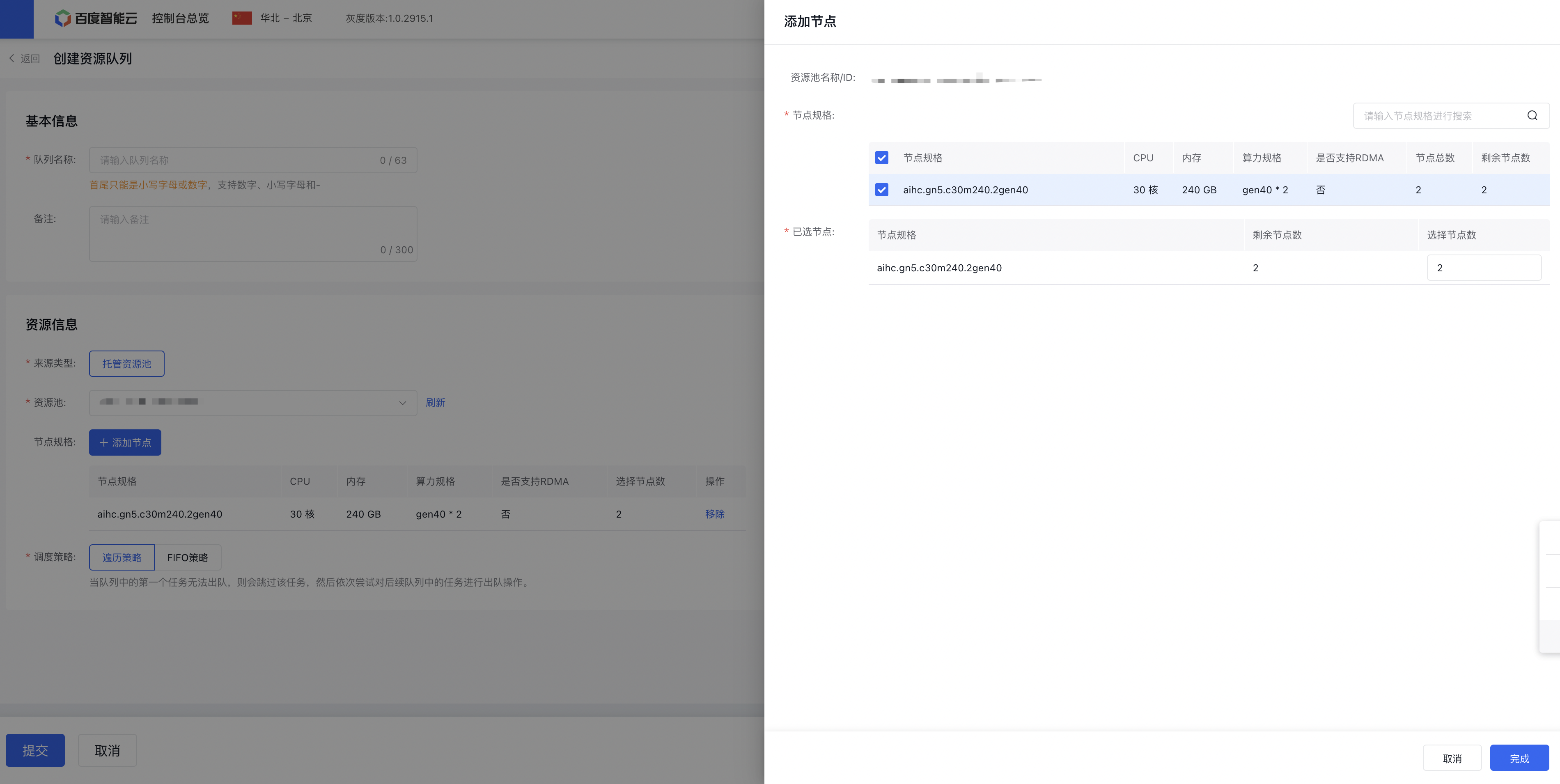Viewport: 1560px width, 784px height.
Task: Click the 是否支持RDMA header in the panel
Action: tap(1350, 158)
